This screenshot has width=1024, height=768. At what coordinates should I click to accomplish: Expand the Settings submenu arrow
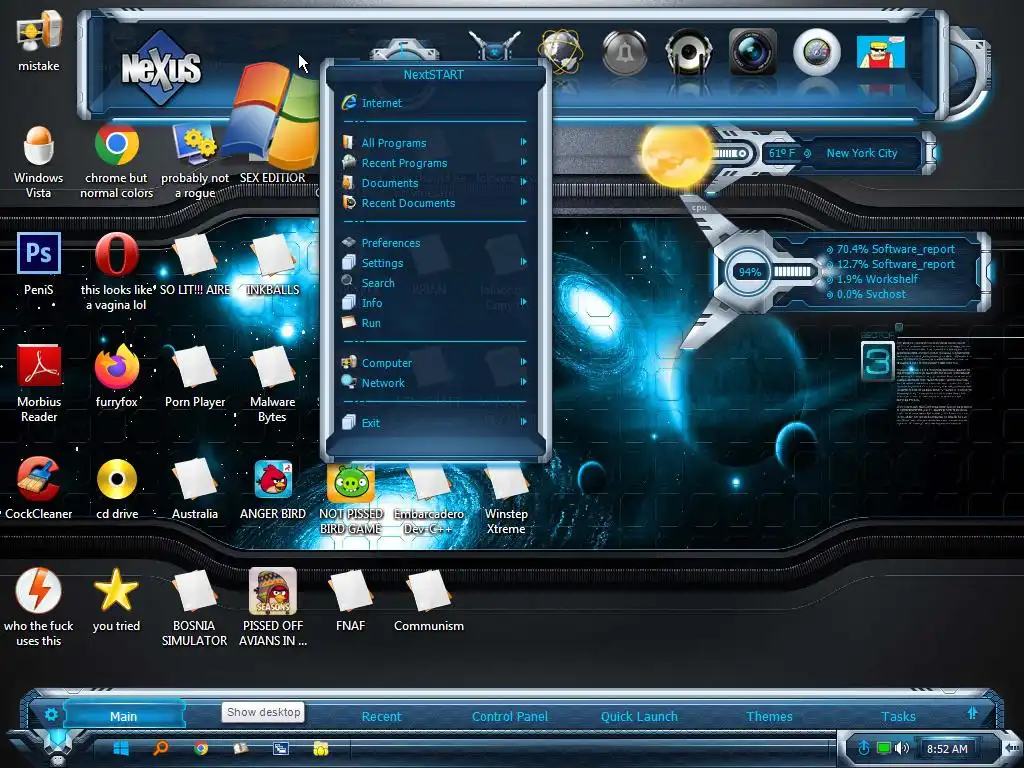(x=523, y=262)
